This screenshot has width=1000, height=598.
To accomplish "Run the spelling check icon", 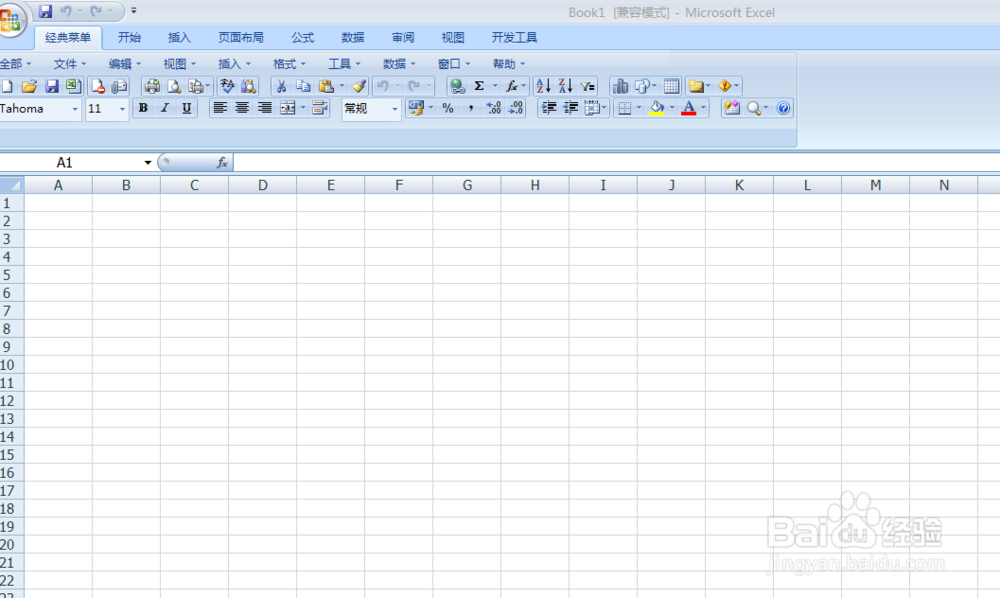I will point(227,86).
